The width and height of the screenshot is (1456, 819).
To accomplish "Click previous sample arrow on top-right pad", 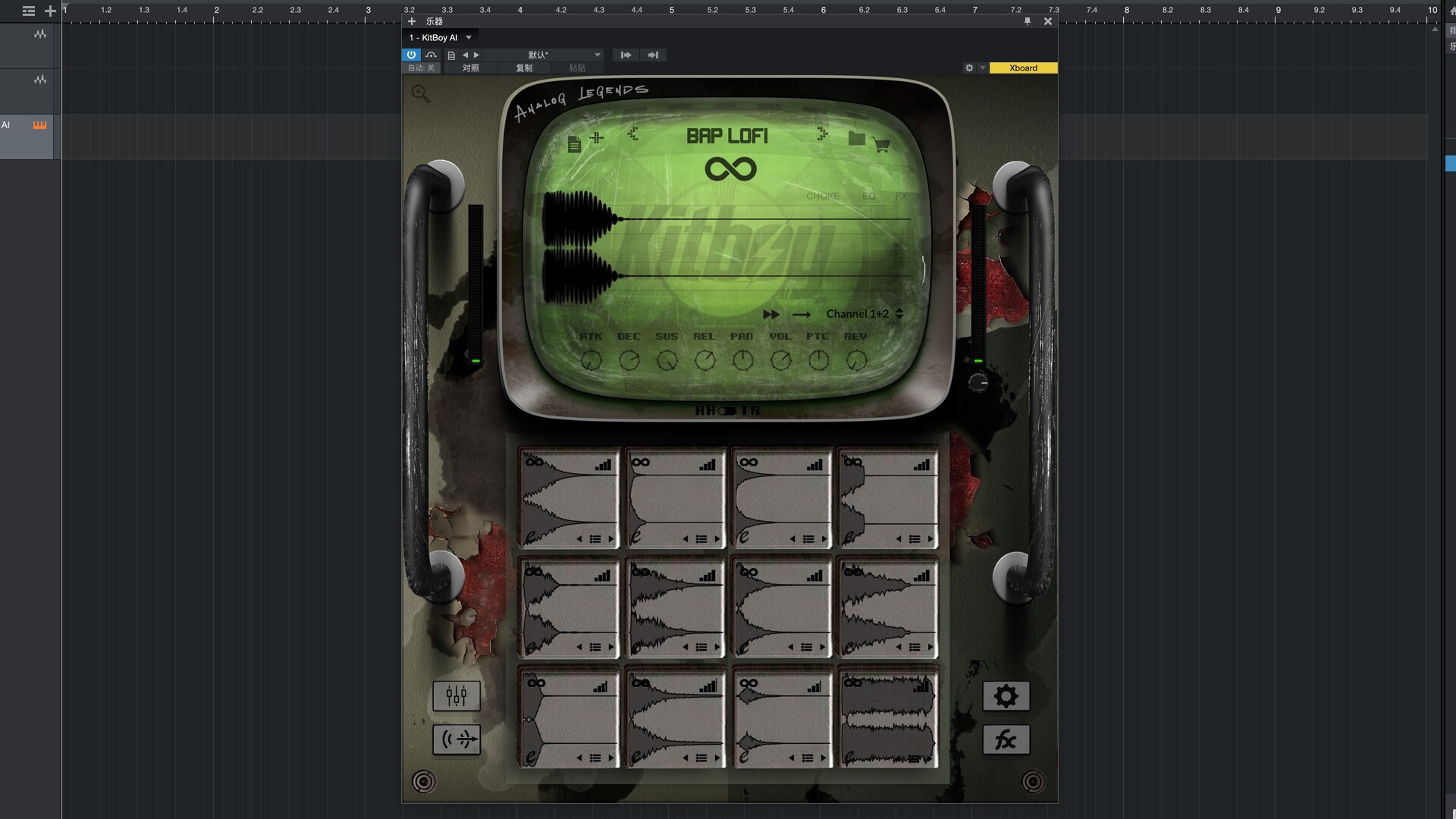I will [x=899, y=539].
